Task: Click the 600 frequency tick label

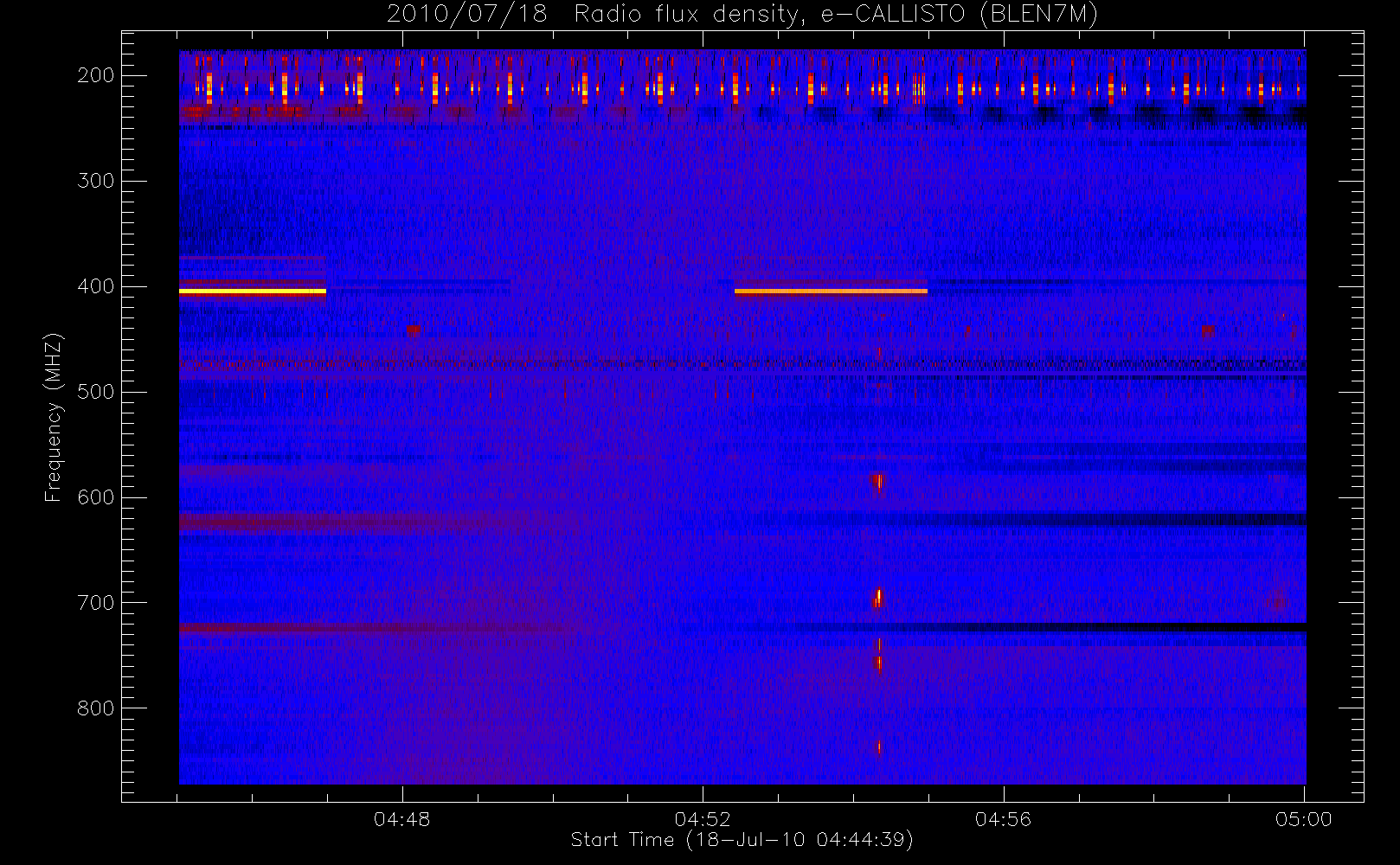Action: pyautogui.click(x=96, y=497)
